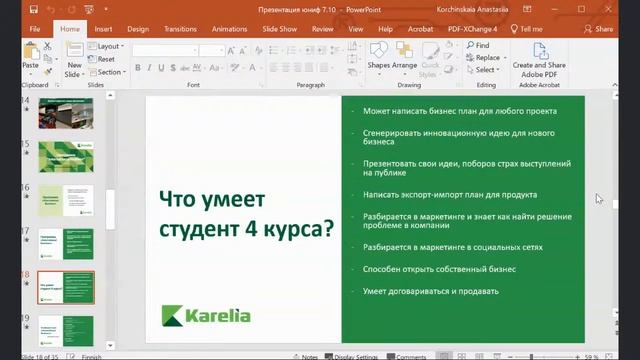Open the Select dropdown

point(483,70)
